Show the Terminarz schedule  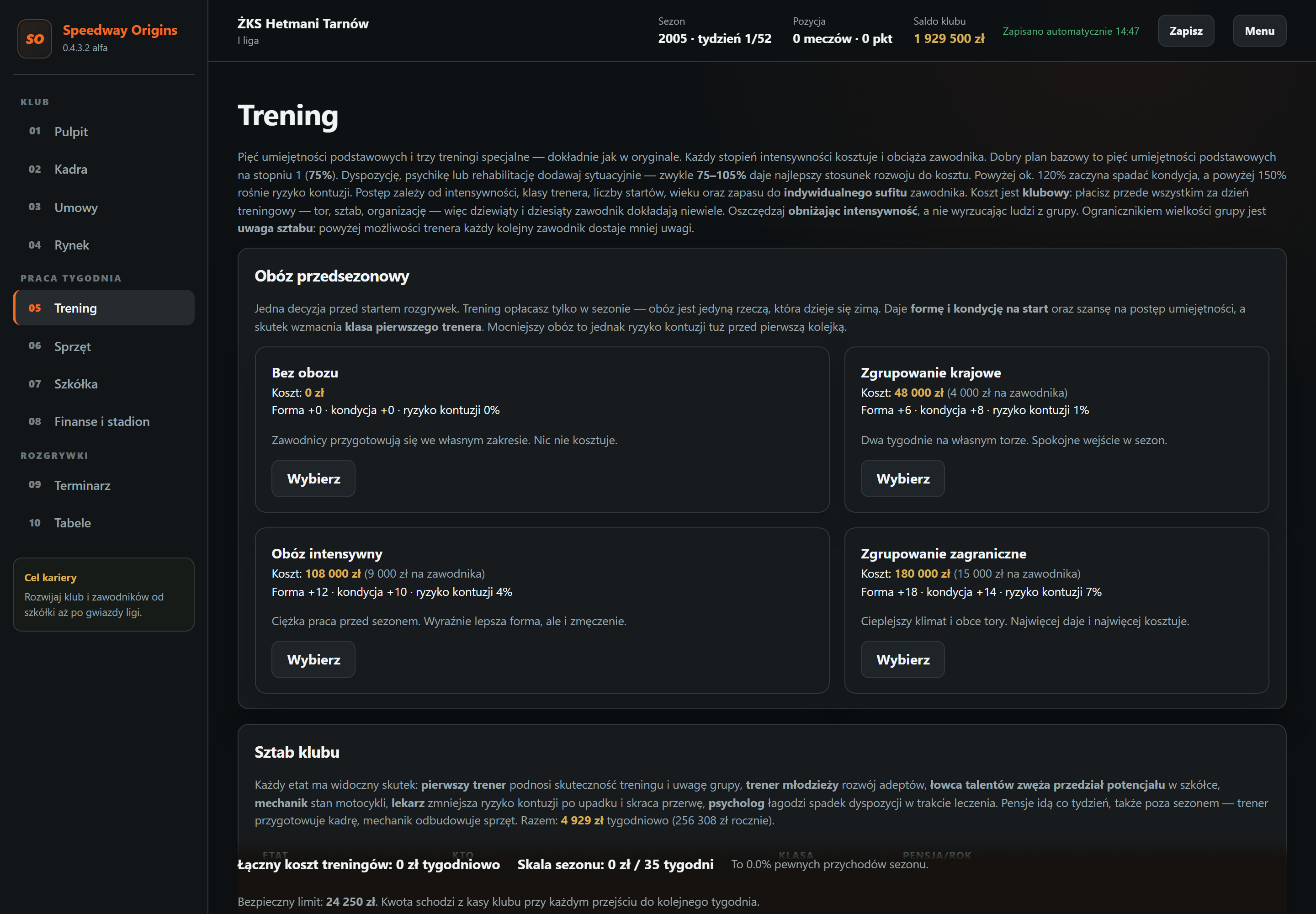(x=104, y=486)
